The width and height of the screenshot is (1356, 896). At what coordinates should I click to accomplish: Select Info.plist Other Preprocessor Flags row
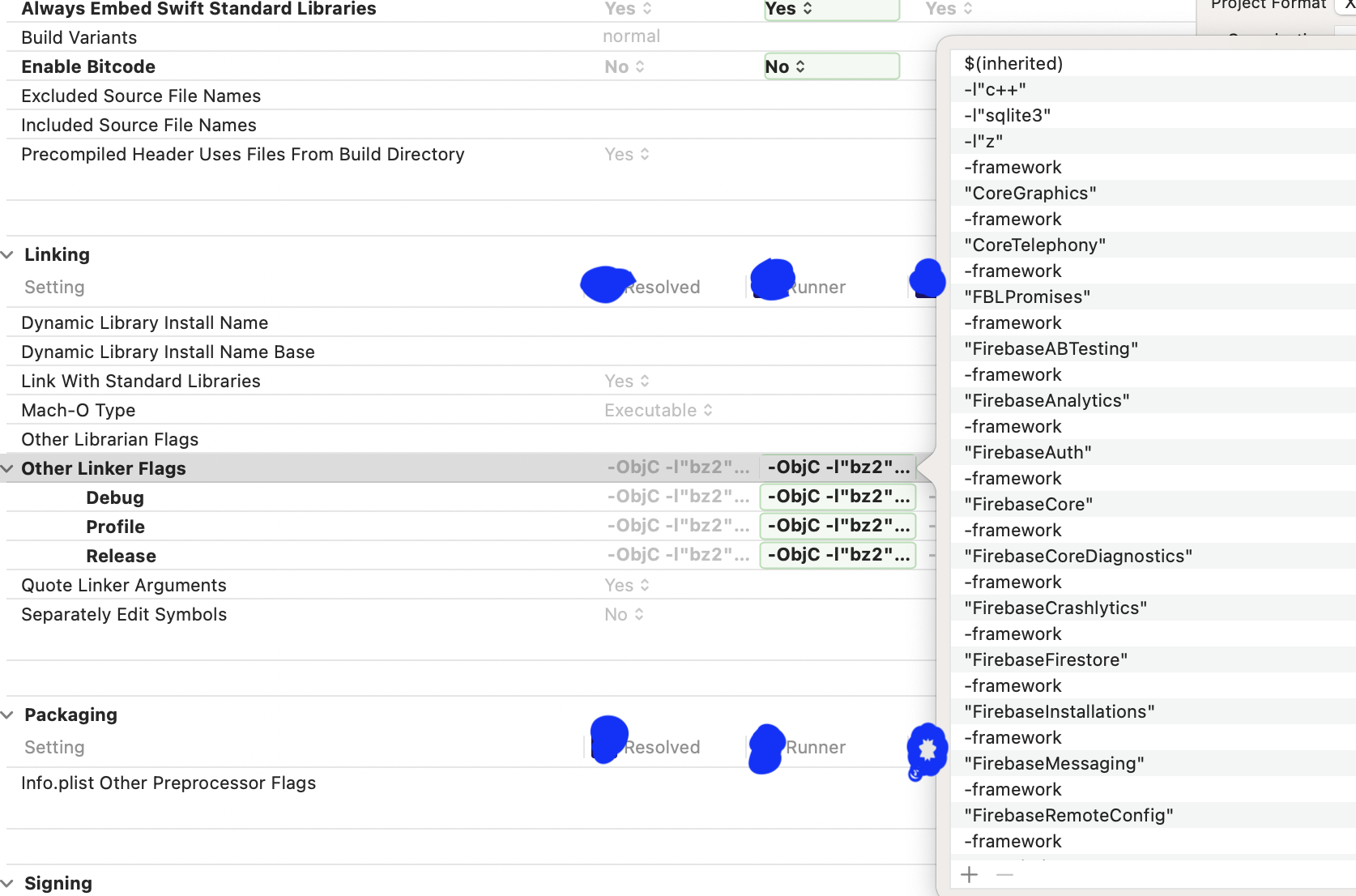coord(471,783)
